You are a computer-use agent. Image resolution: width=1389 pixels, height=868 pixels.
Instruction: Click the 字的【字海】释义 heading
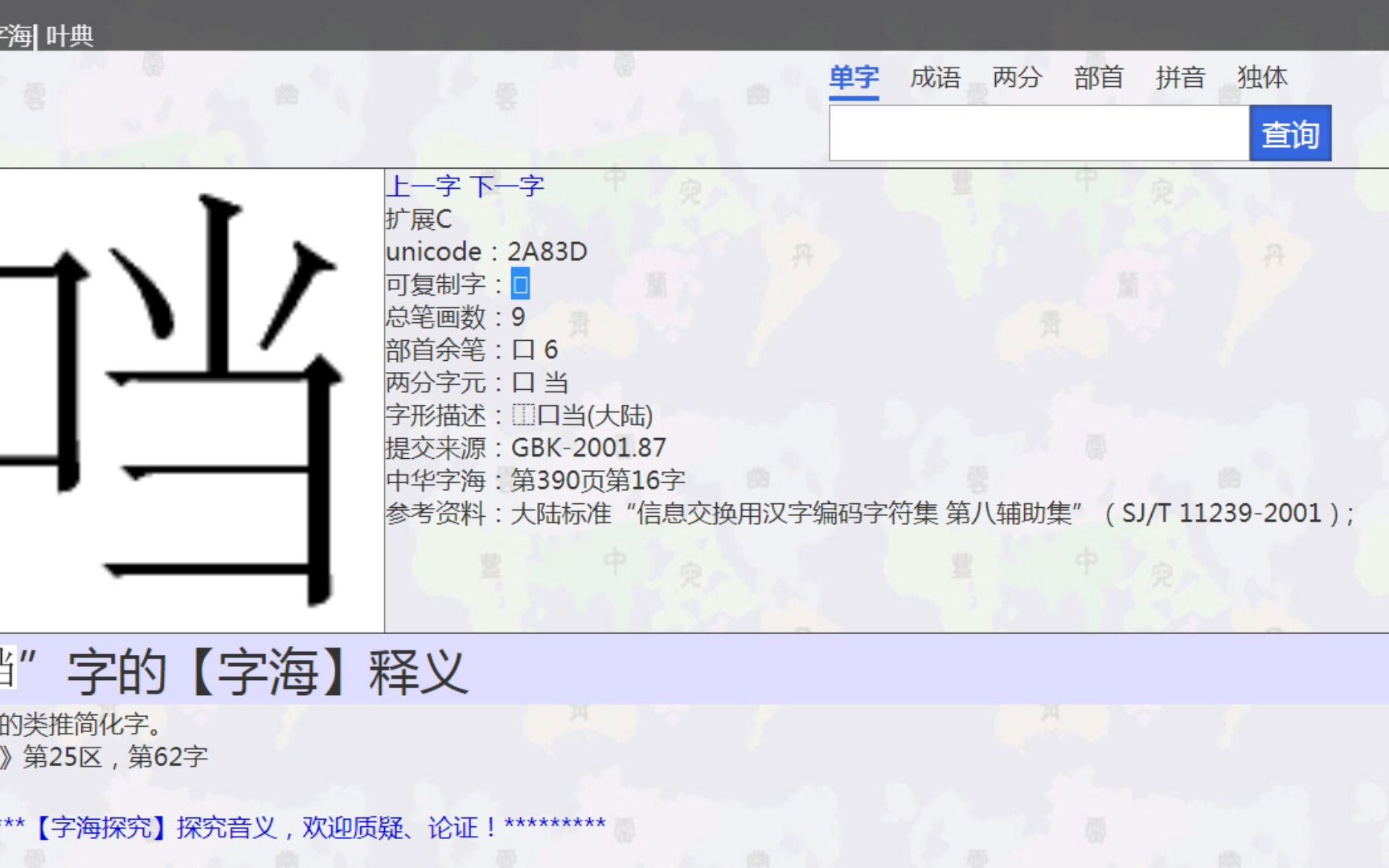tap(268, 672)
